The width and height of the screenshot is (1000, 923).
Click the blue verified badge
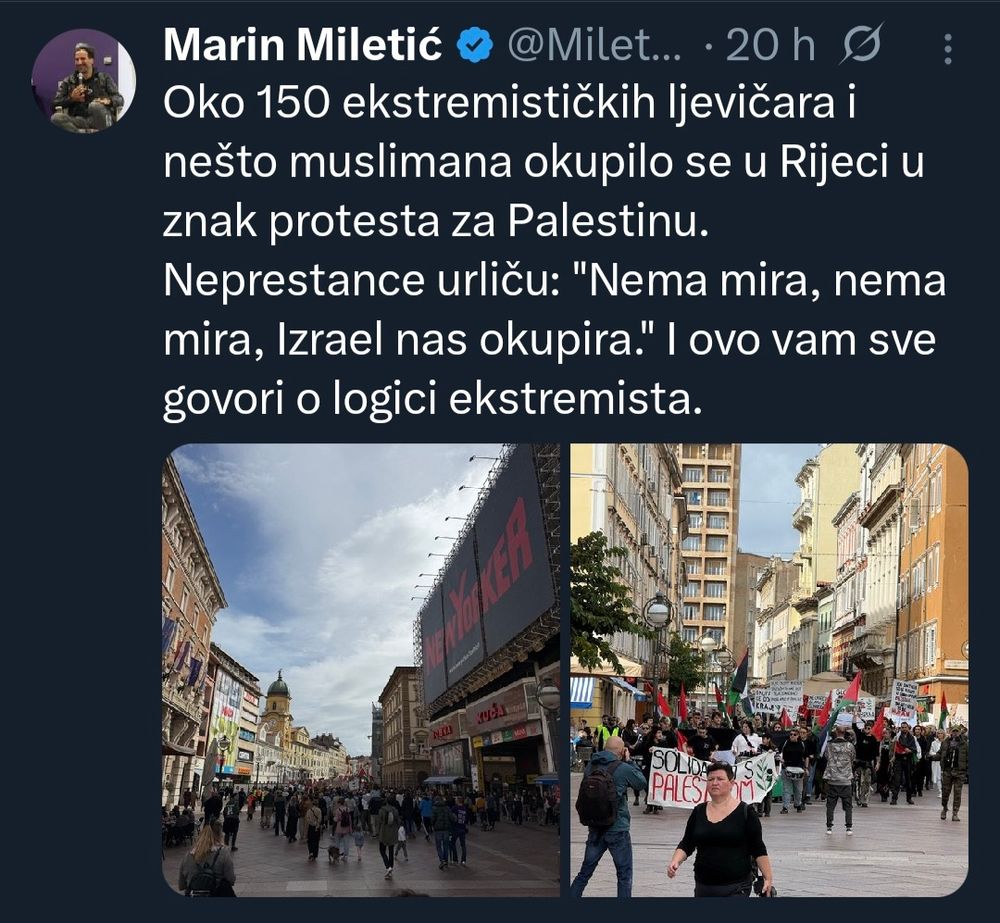click(x=475, y=45)
